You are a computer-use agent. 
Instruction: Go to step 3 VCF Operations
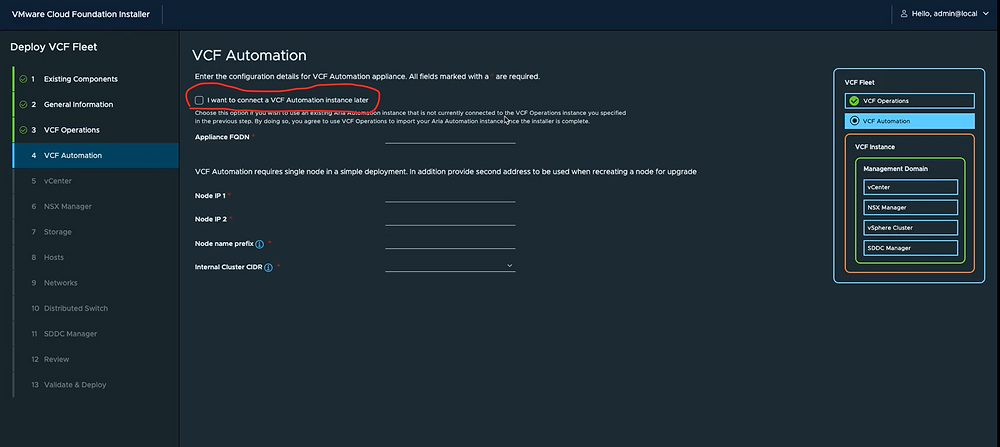(95, 130)
